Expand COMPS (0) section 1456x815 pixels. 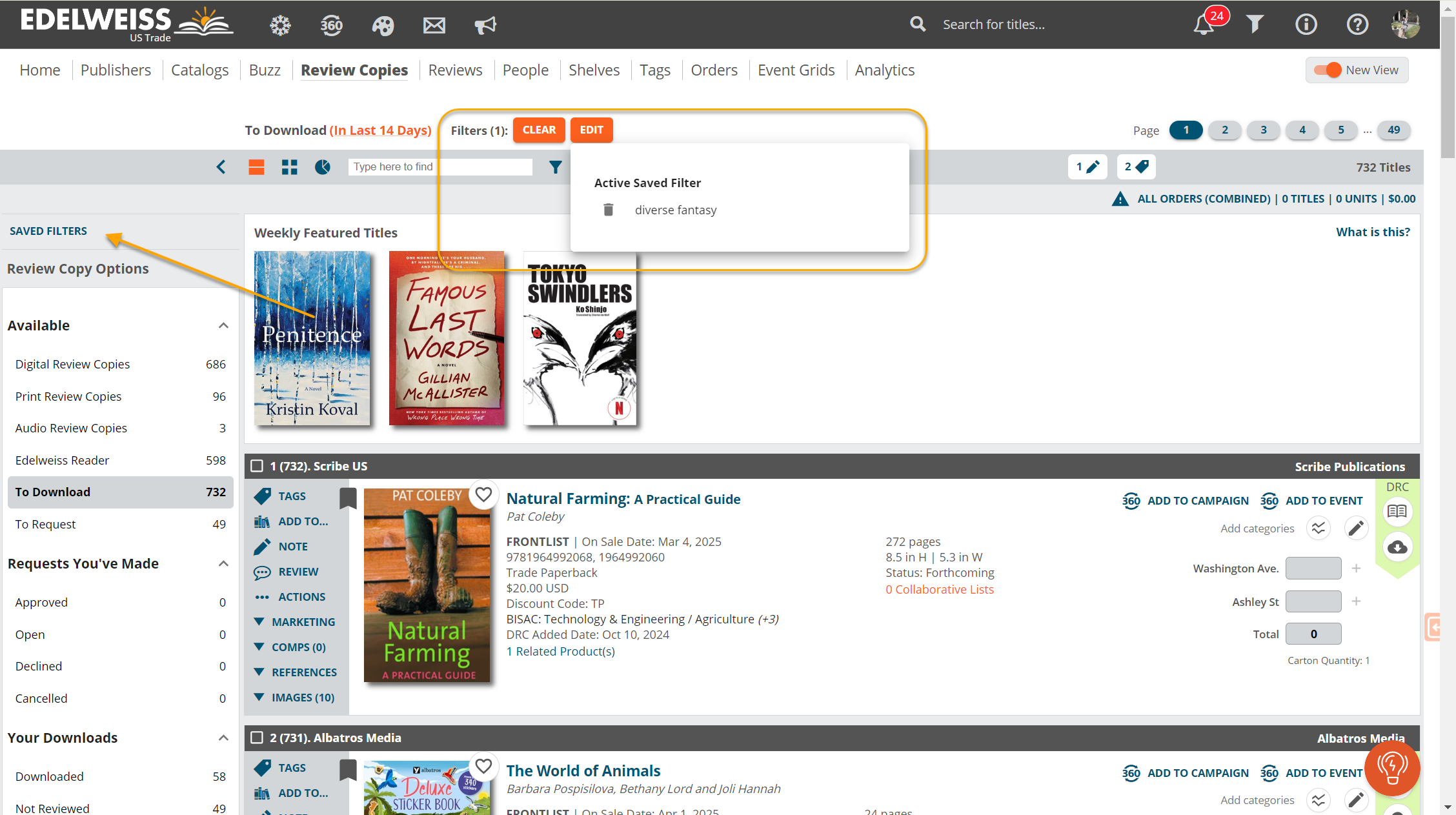290,647
